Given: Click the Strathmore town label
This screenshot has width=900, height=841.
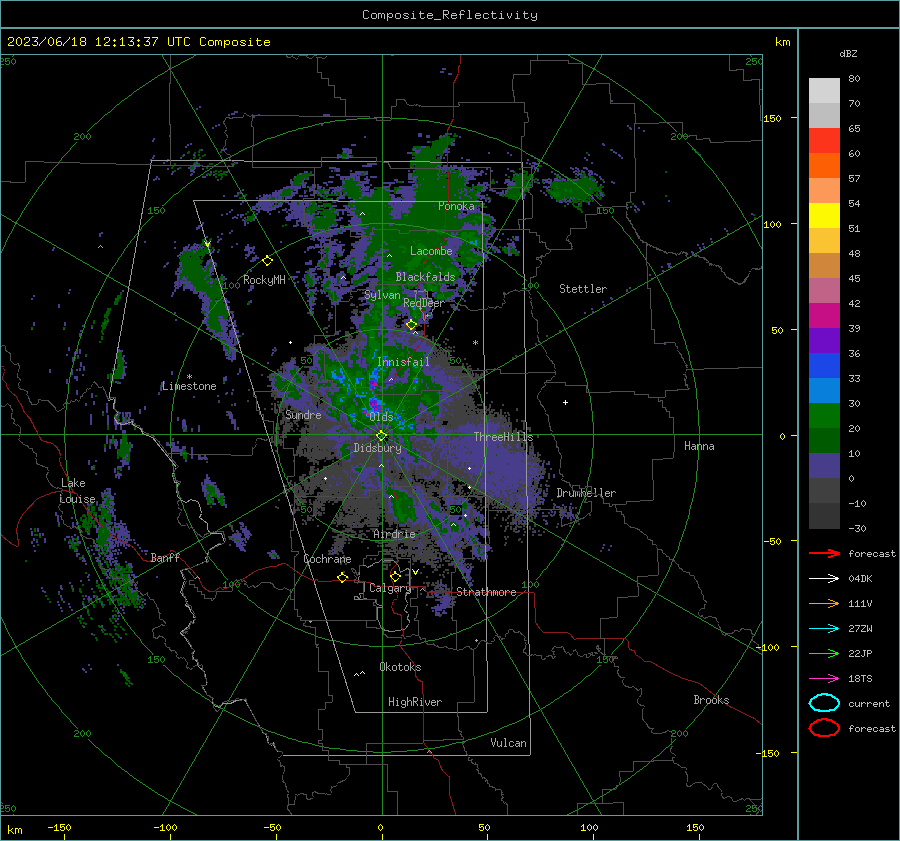Looking at the screenshot, I should click(x=486, y=592).
